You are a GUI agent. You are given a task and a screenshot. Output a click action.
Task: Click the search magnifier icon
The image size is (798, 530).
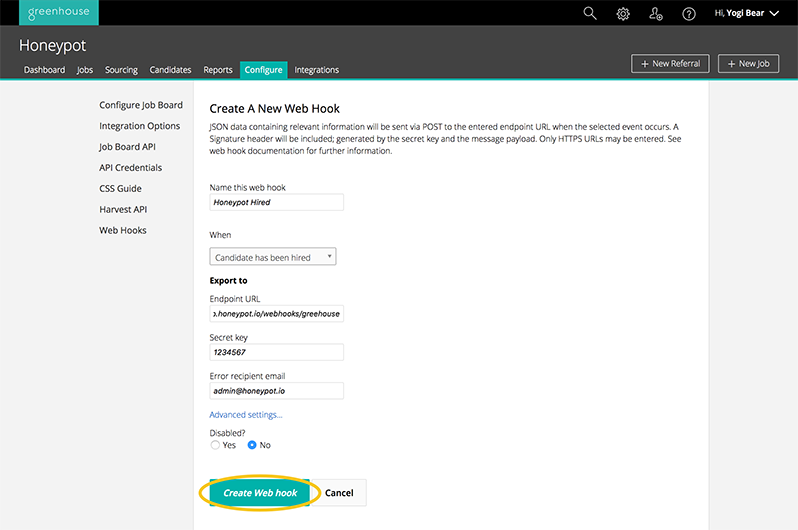click(x=589, y=13)
